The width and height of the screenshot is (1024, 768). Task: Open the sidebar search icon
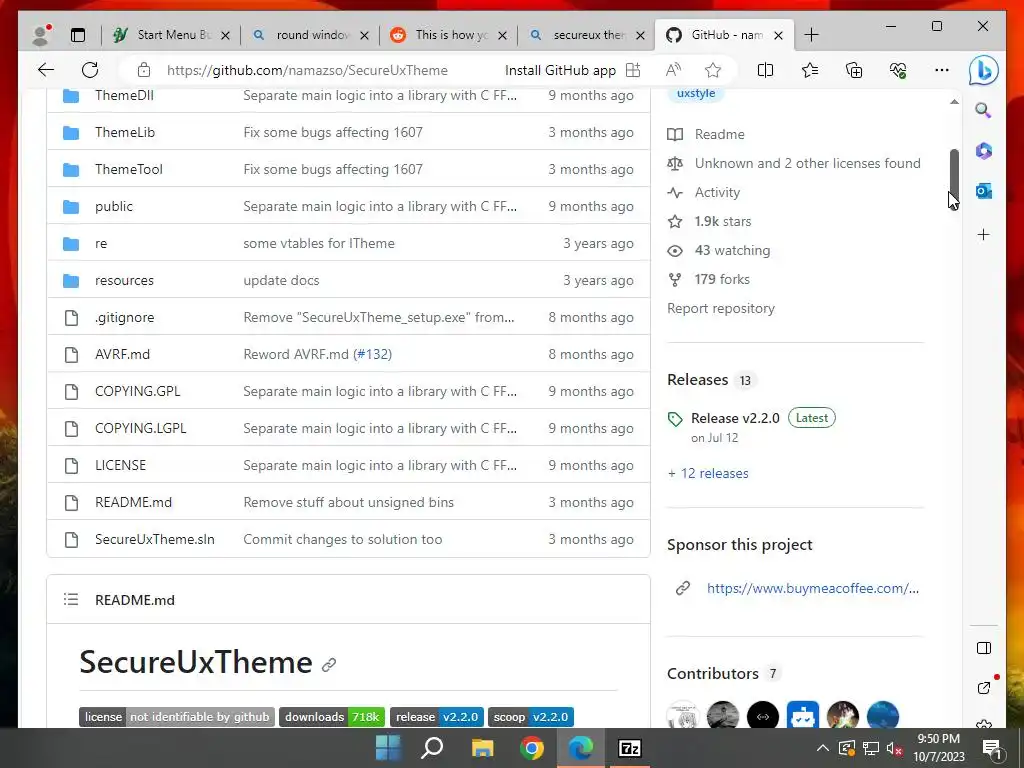point(984,110)
